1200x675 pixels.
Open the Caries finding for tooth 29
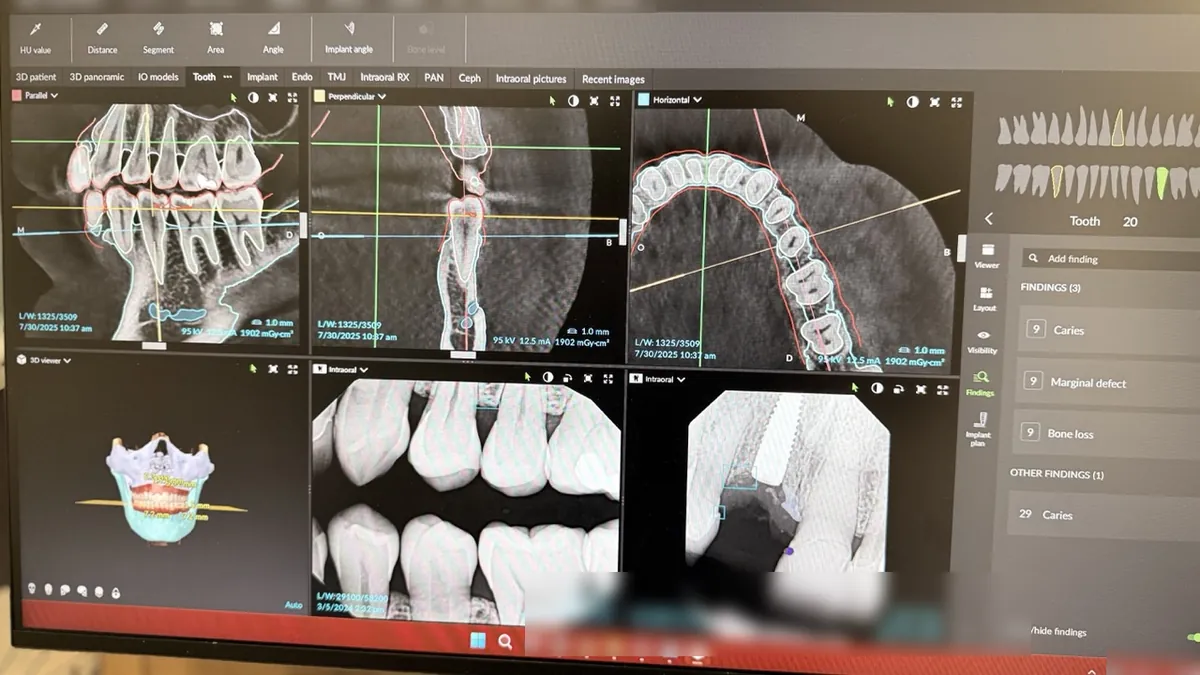pos(1103,514)
